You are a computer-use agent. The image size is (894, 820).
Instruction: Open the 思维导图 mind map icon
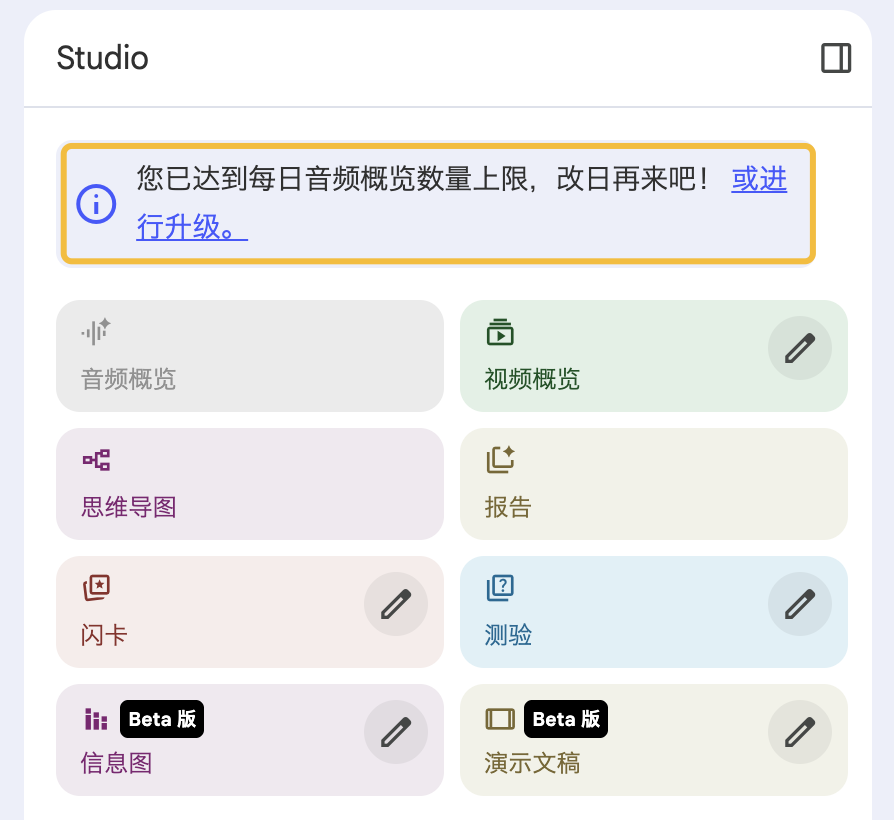(x=95, y=459)
